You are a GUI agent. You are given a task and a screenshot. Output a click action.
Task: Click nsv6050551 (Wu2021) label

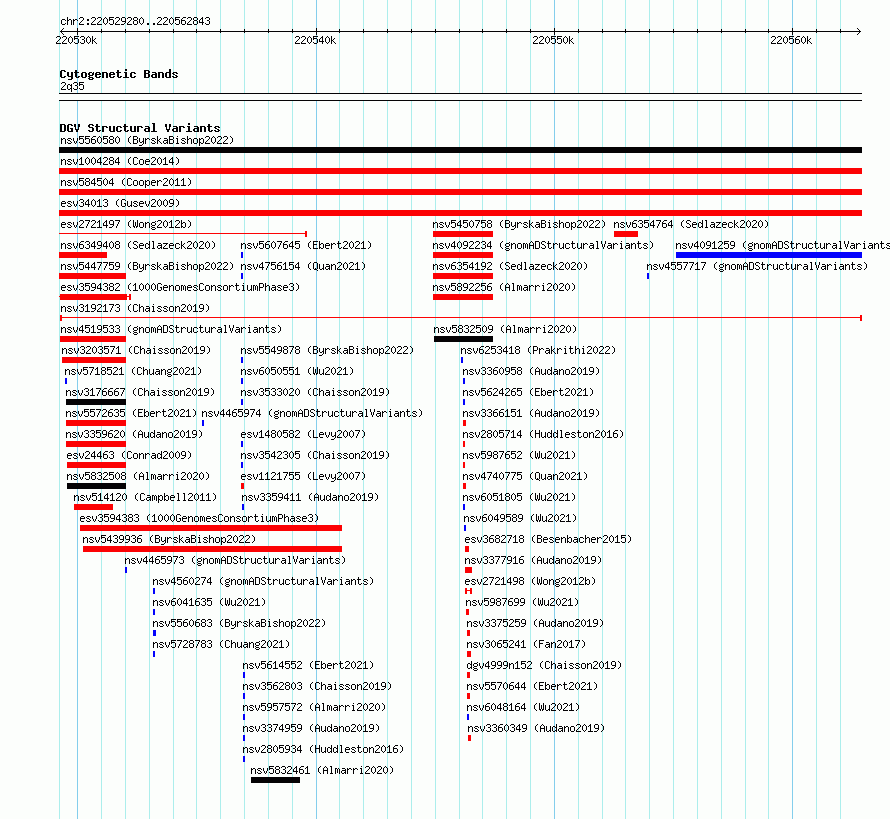pos(297,371)
